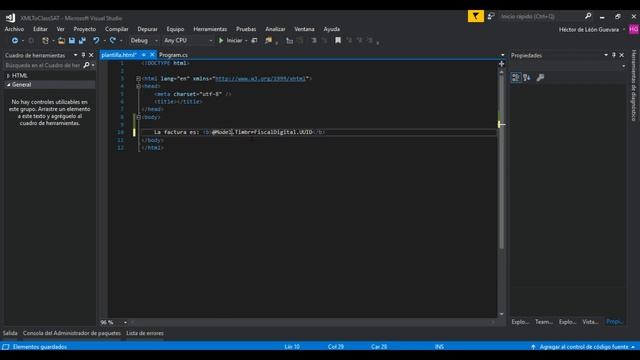Image resolution: width=640 pixels, height=360 pixels.
Task: Pin the Cuadro de herramientas panel
Action: pyautogui.click(x=83, y=55)
